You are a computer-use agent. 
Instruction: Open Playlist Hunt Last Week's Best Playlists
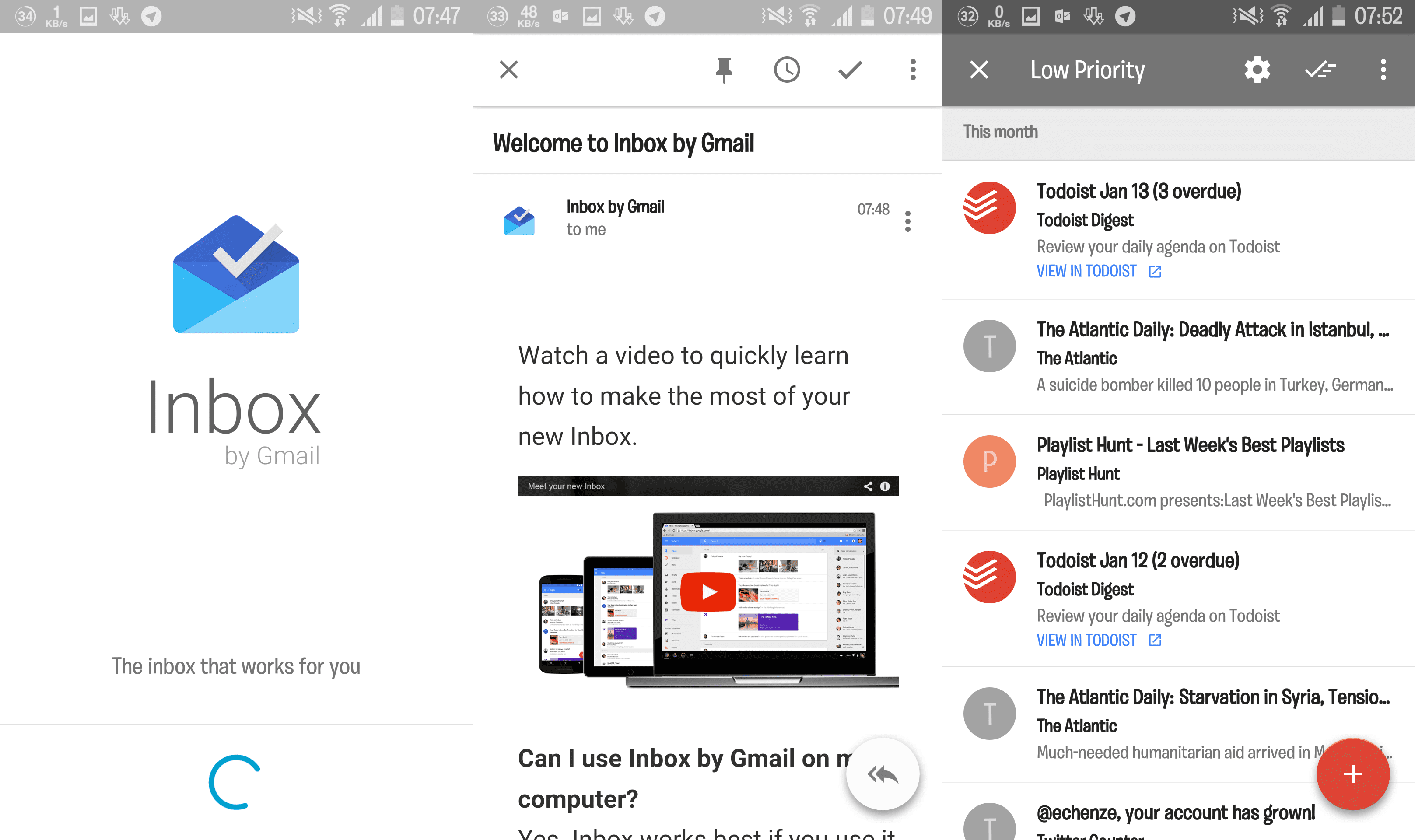[x=1178, y=472]
